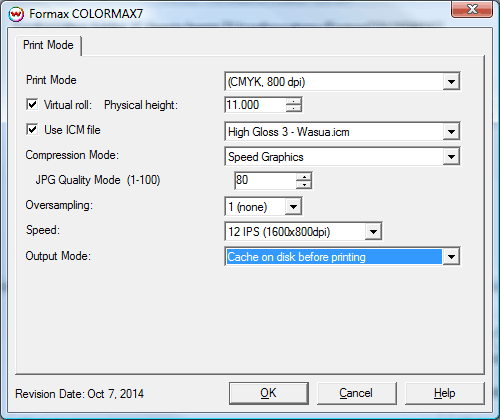Decrease JPG Quality with down arrow
The image size is (500, 420).
point(304,184)
